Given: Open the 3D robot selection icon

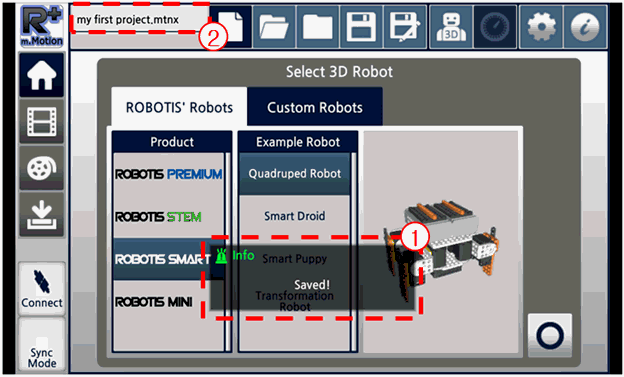Looking at the screenshot, I should tap(451, 27).
